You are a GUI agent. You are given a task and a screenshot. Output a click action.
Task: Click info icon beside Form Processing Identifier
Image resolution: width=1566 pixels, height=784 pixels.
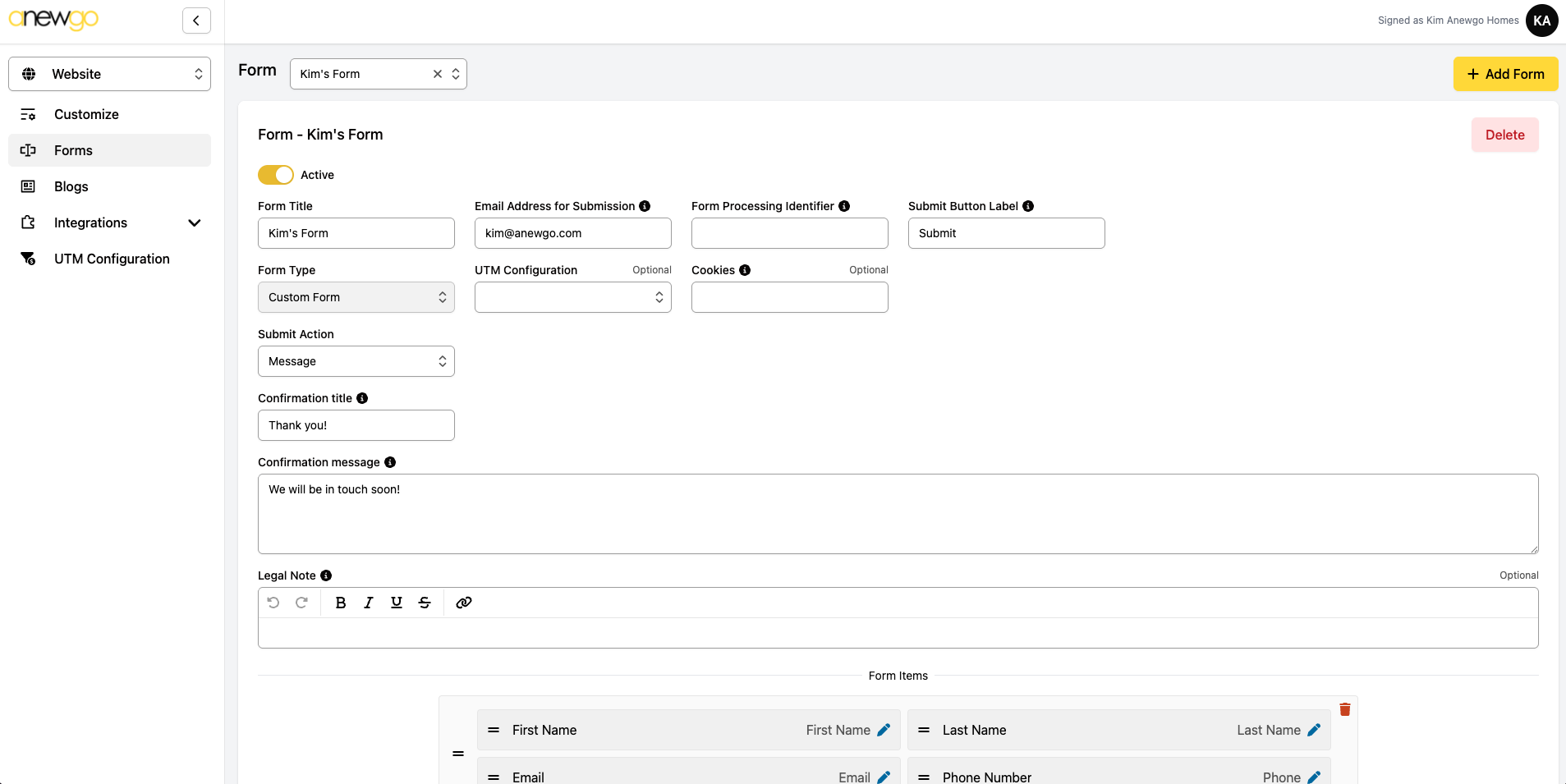[844, 206]
